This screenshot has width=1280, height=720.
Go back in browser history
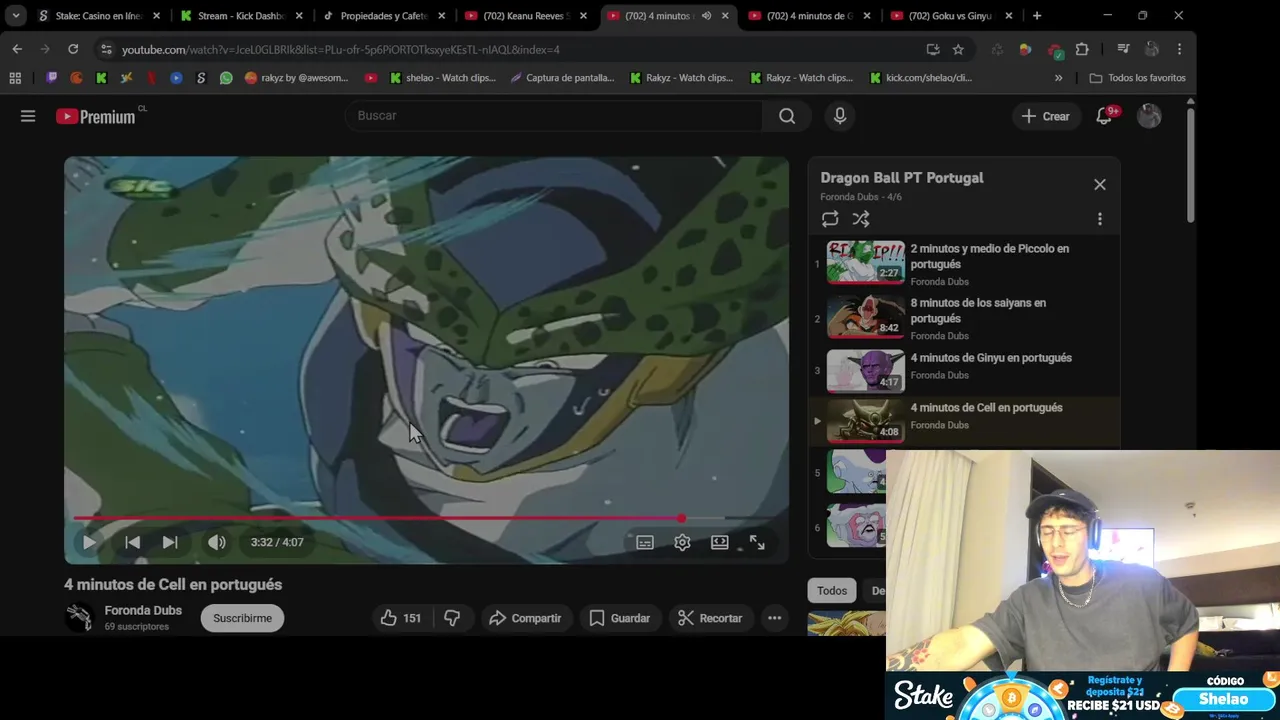tap(17, 49)
